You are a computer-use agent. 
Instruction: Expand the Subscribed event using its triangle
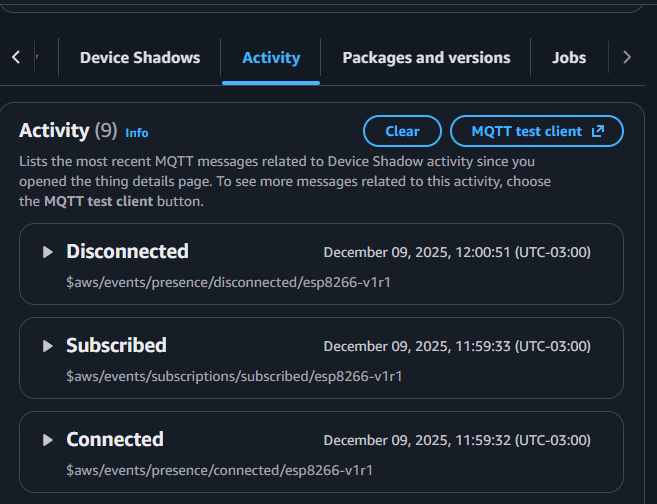pos(47,346)
